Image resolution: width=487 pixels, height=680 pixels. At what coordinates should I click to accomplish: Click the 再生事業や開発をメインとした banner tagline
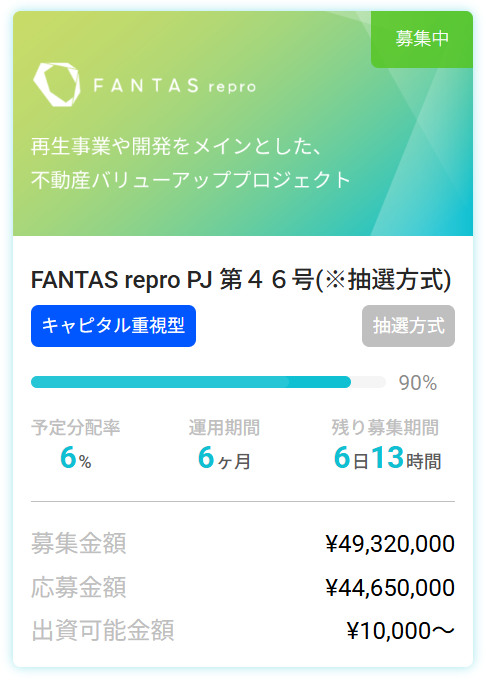177,146
